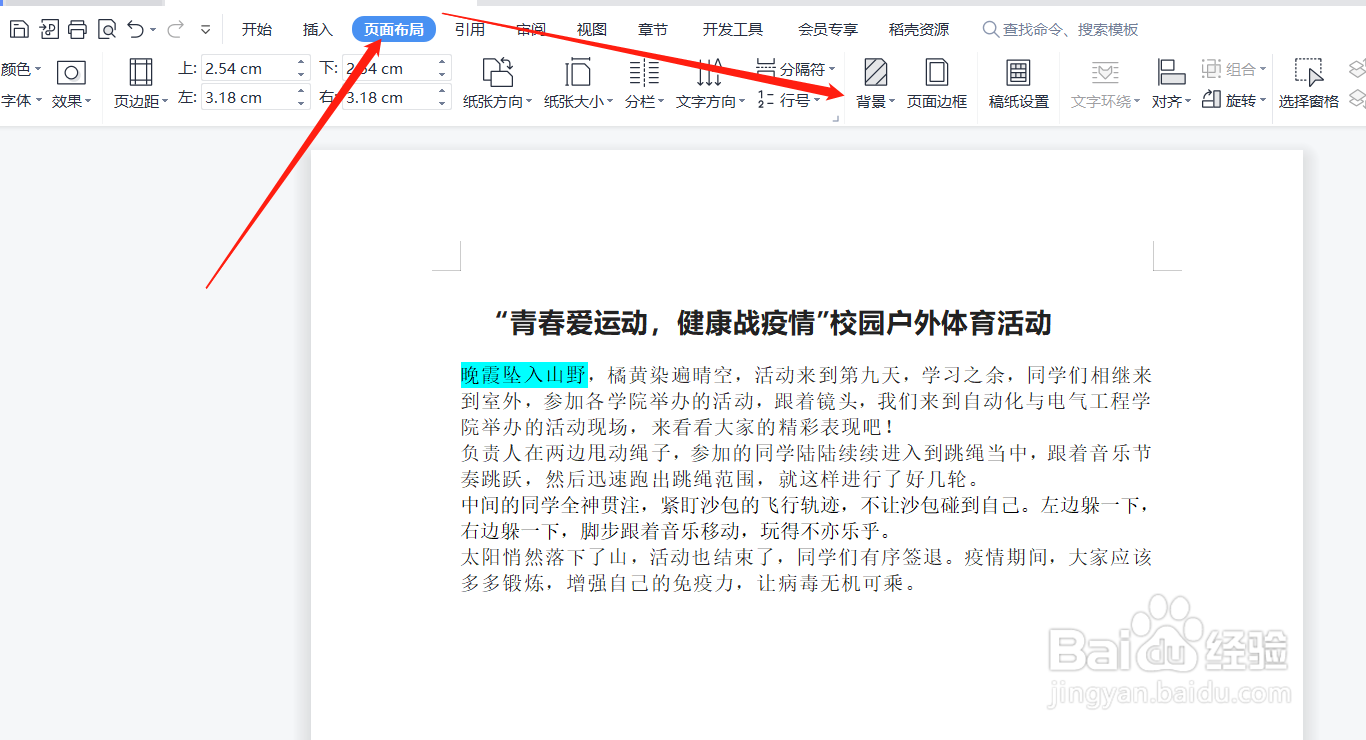Select the 页面布局 tab
The height and width of the screenshot is (740, 1366).
[394, 29]
